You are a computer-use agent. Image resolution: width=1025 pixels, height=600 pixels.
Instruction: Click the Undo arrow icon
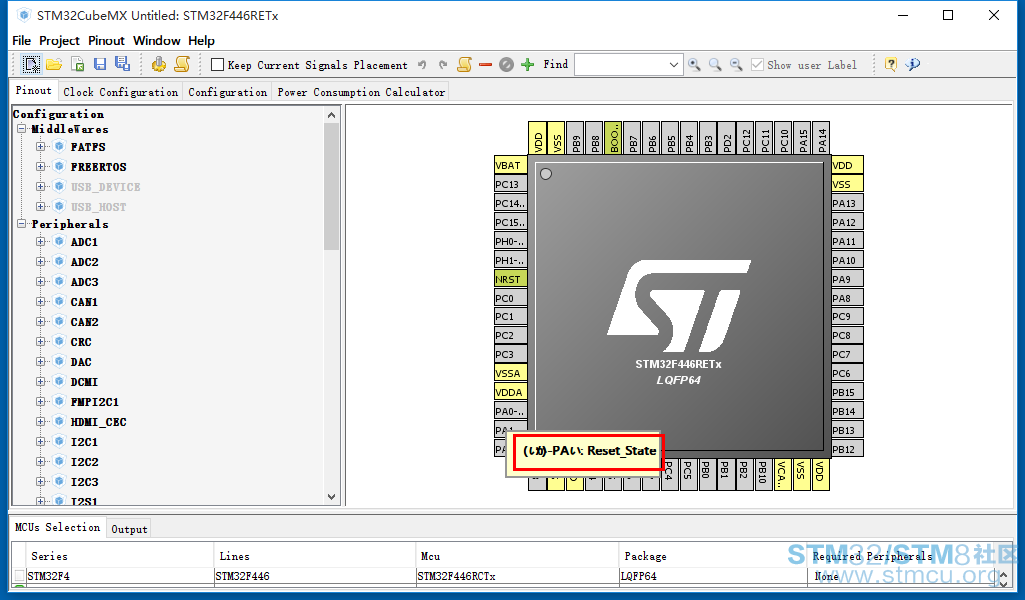[x=422, y=65]
